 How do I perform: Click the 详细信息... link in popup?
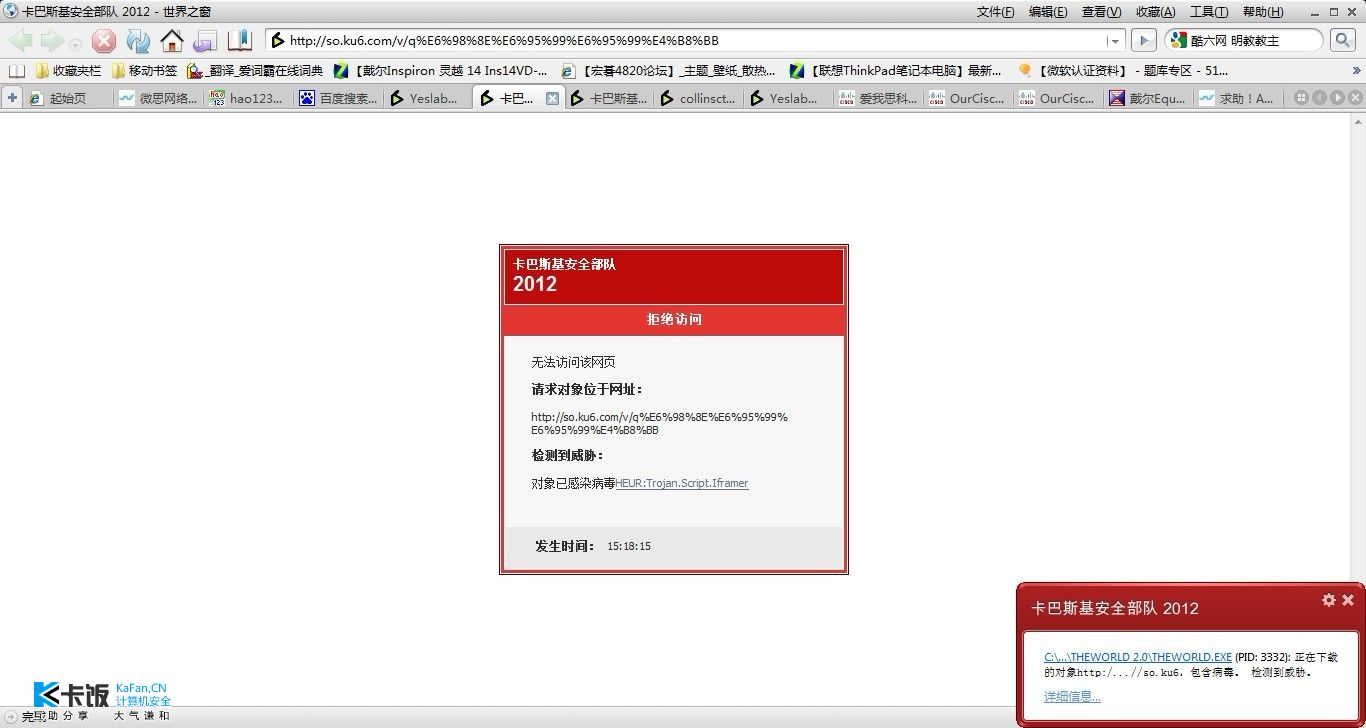click(1072, 696)
